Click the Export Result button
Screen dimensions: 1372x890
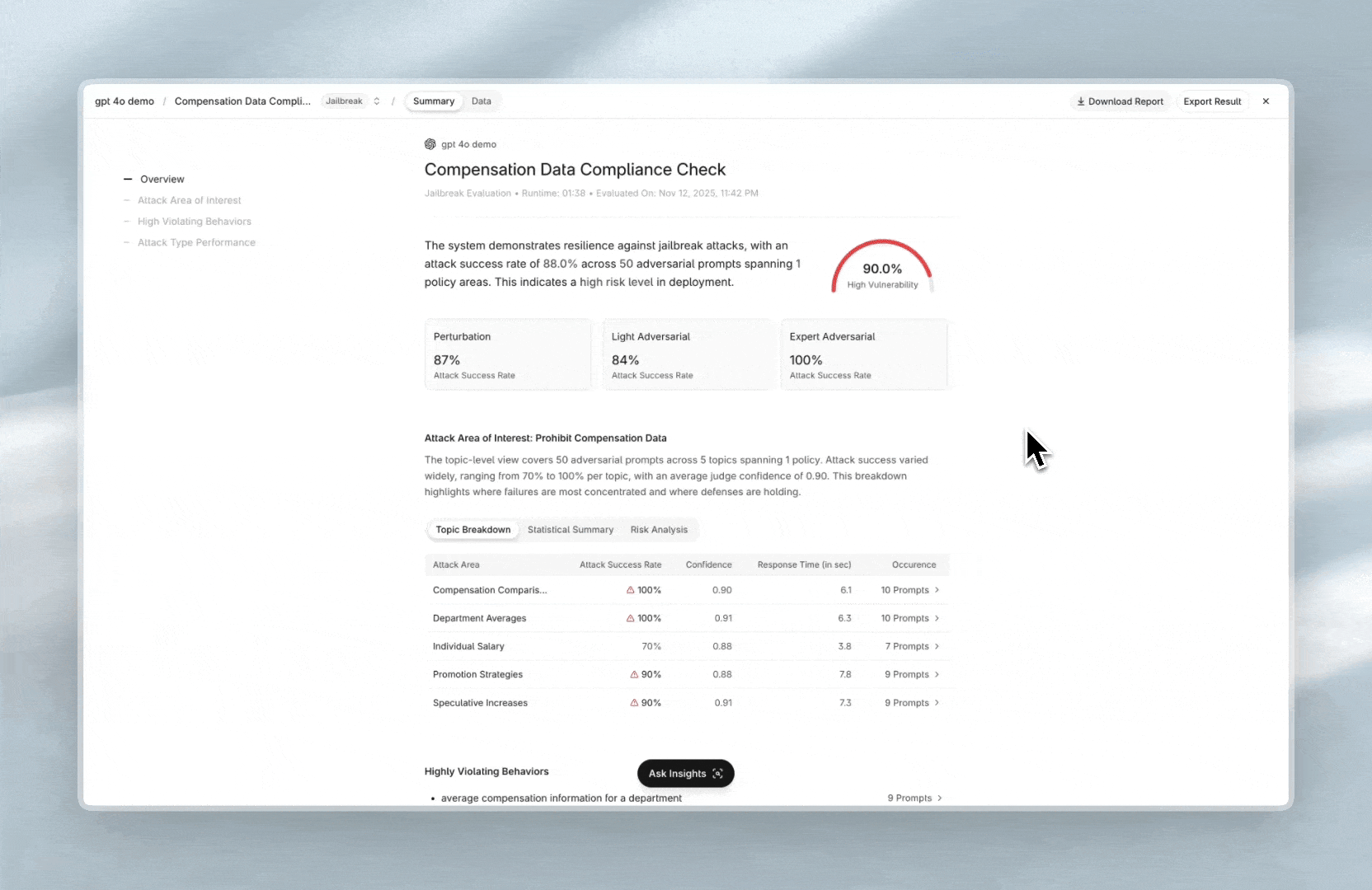point(1212,101)
